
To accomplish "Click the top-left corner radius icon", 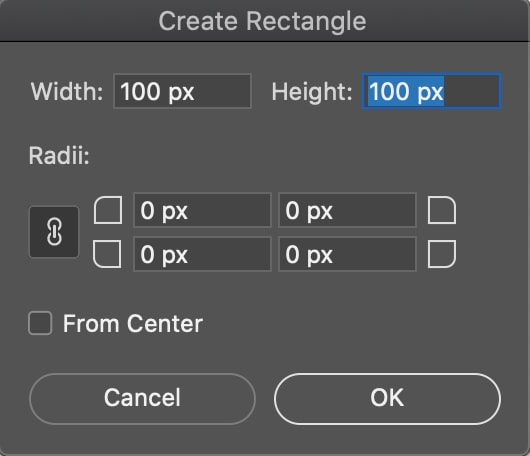I will click(108, 210).
